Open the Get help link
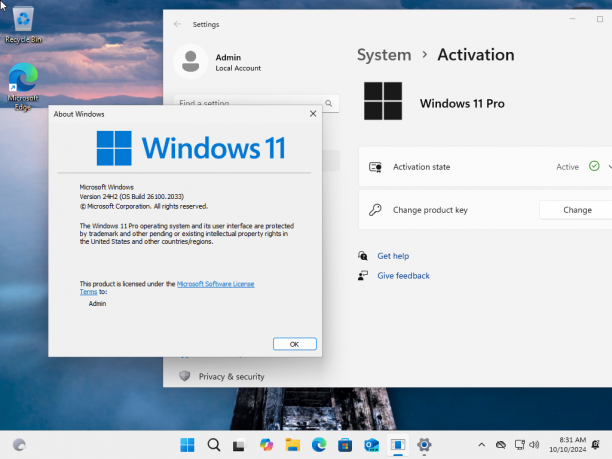The image size is (612, 459). point(393,256)
